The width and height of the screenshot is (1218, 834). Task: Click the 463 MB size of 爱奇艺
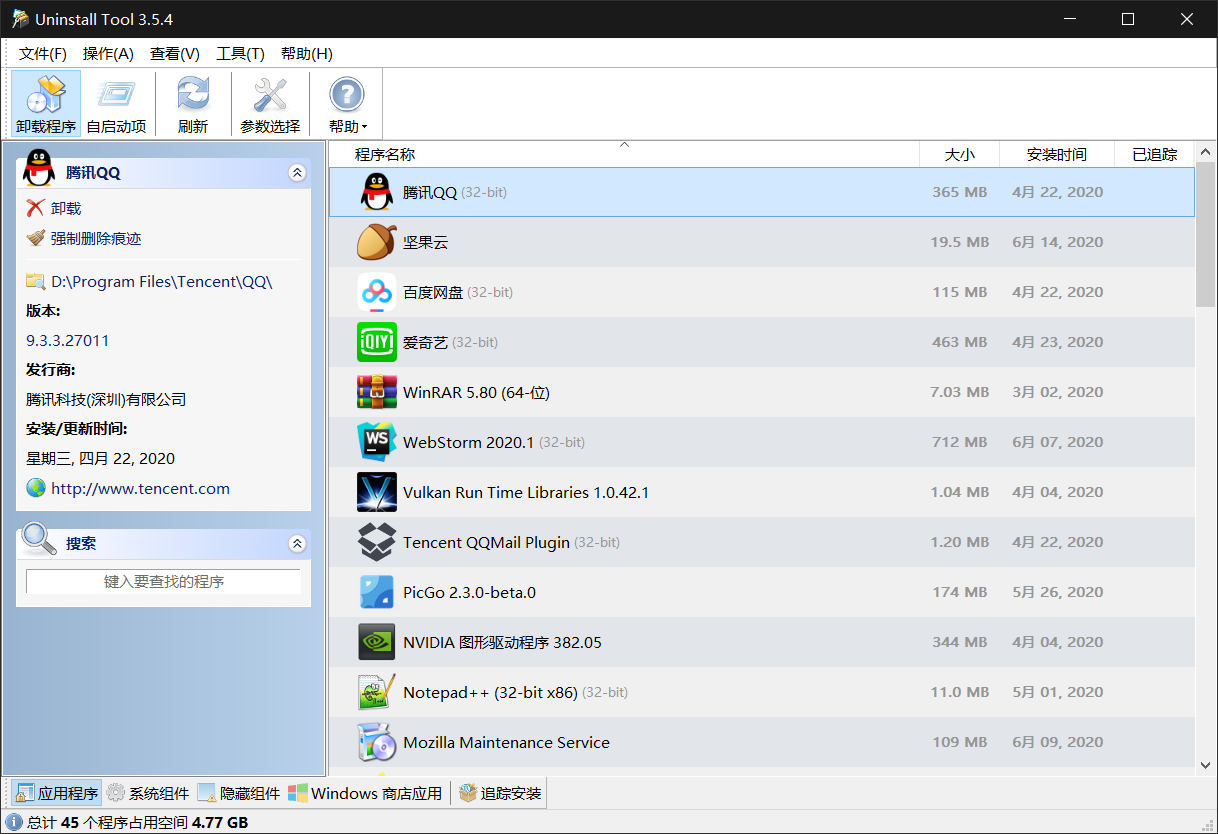click(959, 342)
